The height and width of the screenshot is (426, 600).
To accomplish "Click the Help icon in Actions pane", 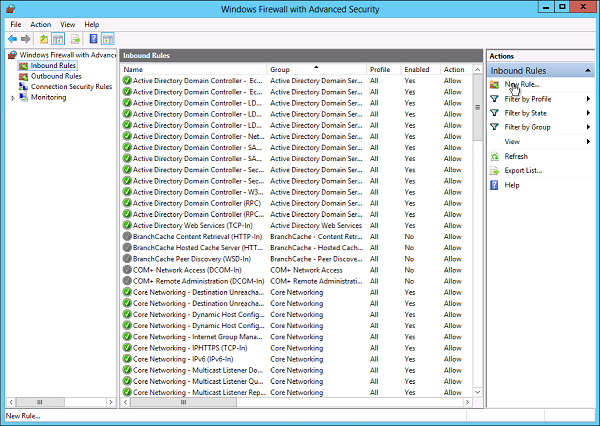I will tap(494, 185).
